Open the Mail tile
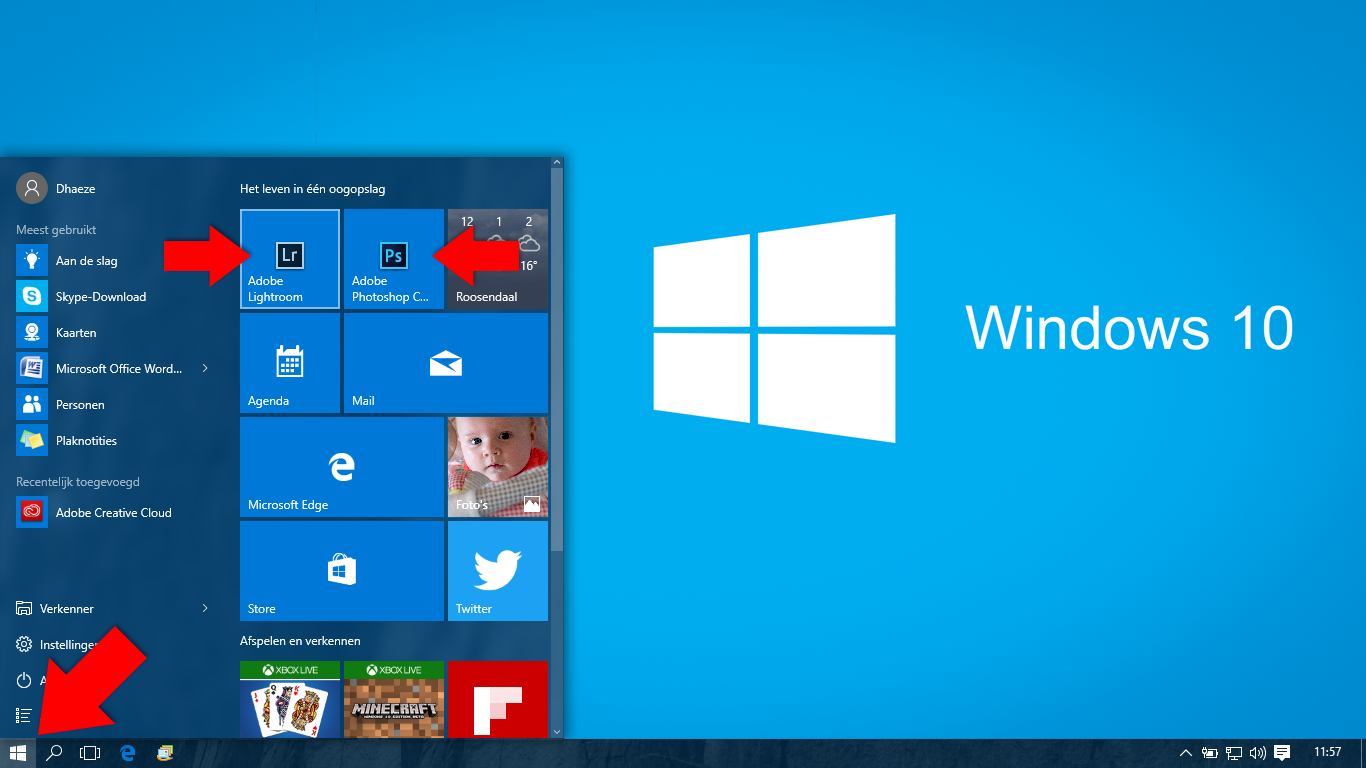Screen dimensions: 1366x768 click(445, 363)
